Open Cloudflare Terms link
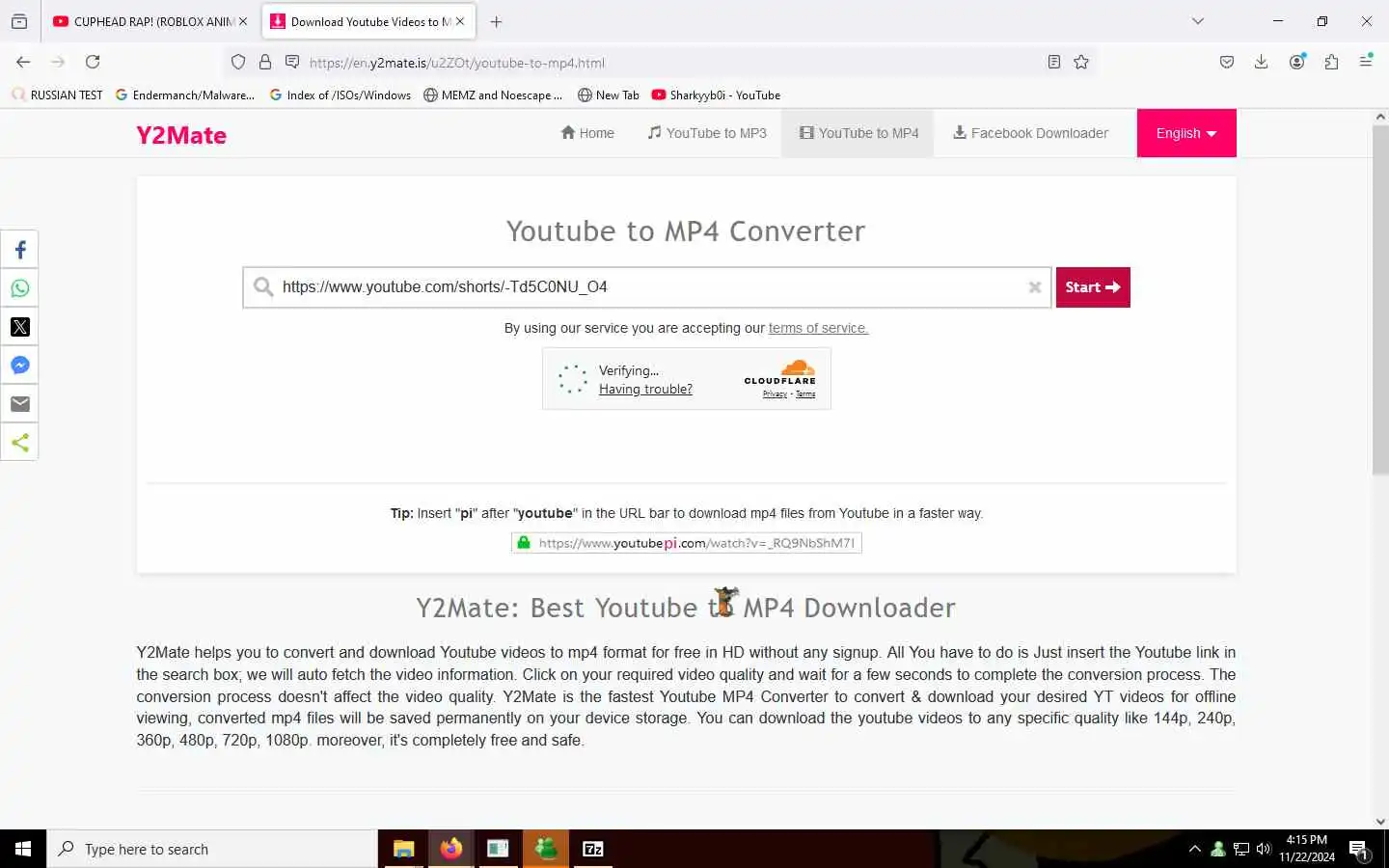Viewport: 1389px width, 868px height. tap(805, 393)
